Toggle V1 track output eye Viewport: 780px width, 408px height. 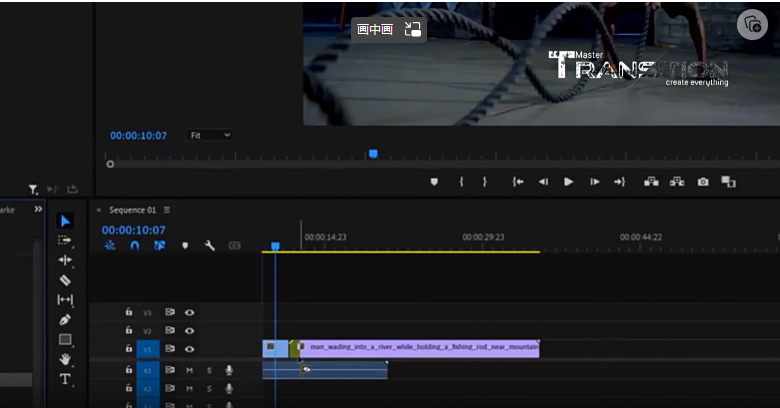190,349
